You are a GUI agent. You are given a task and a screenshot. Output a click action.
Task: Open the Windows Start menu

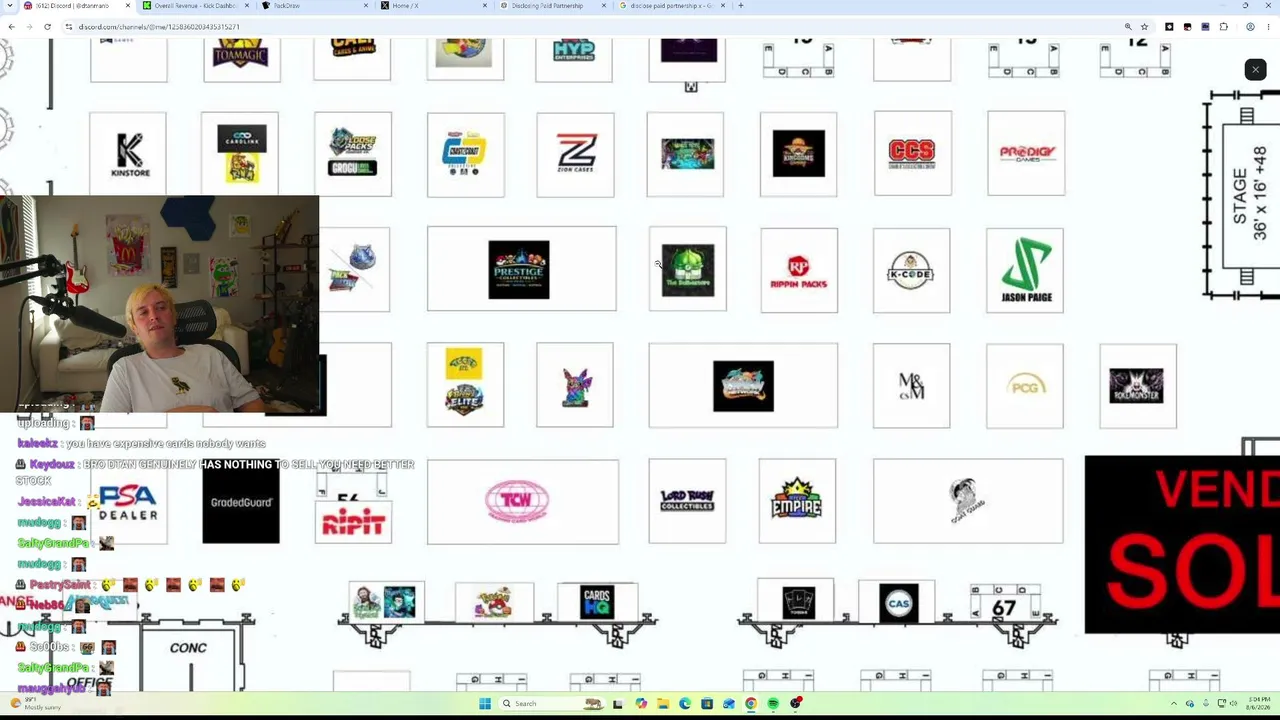(485, 704)
